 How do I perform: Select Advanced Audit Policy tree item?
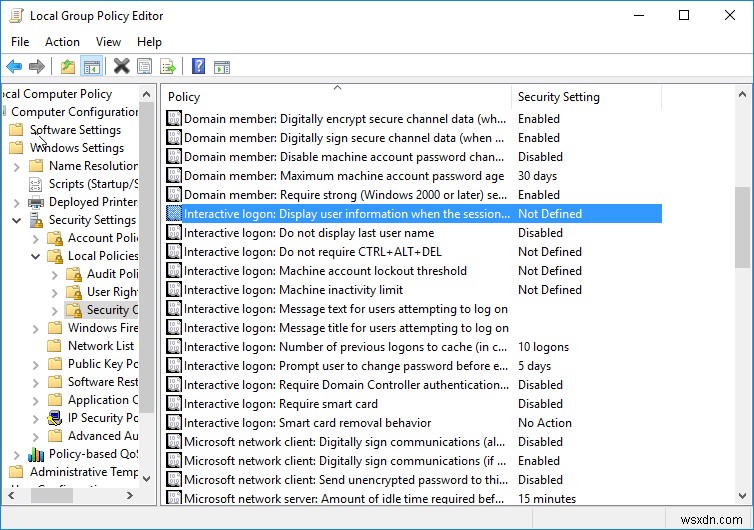(x=103, y=436)
